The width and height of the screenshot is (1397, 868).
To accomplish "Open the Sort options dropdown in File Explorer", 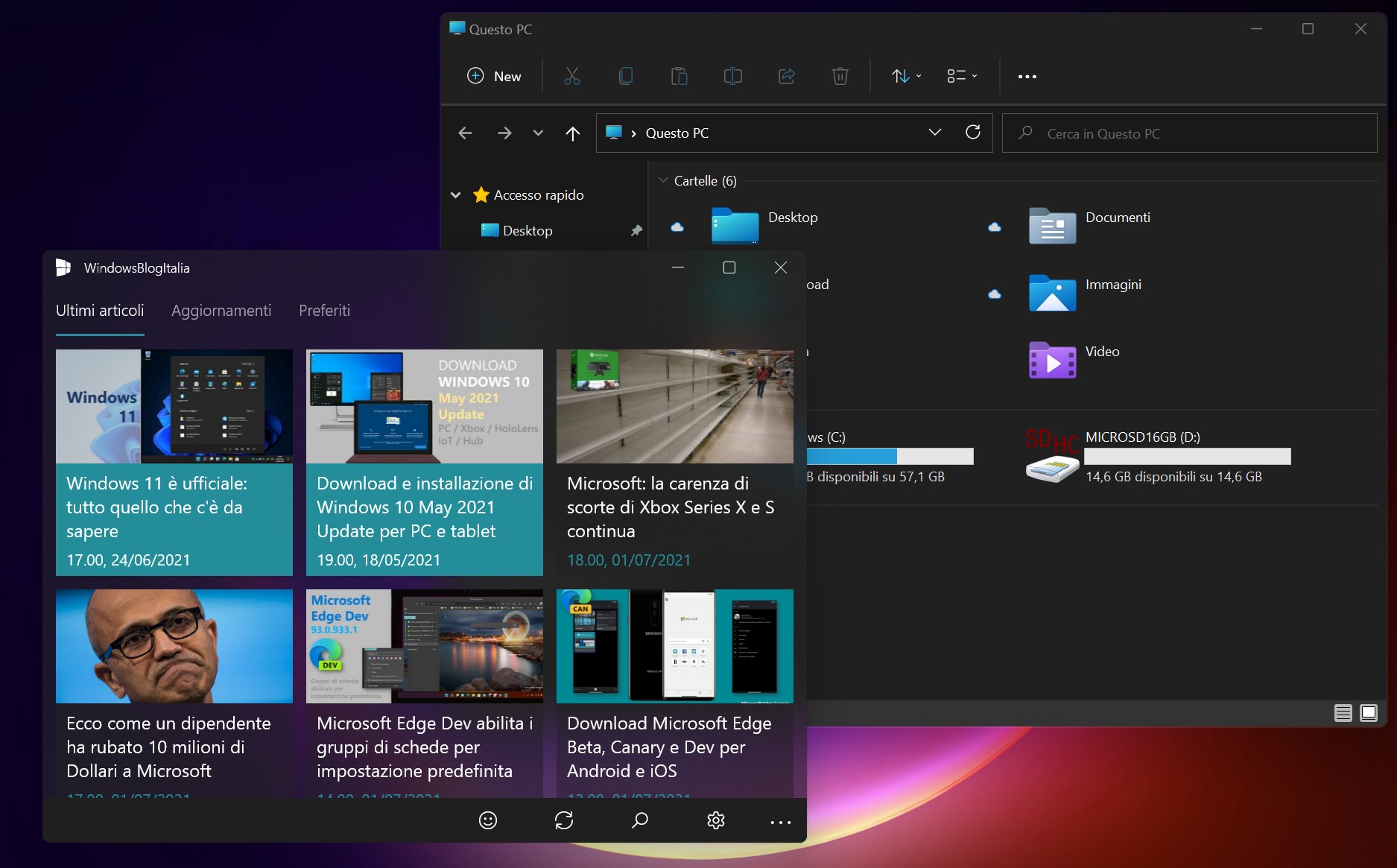I will [906, 76].
